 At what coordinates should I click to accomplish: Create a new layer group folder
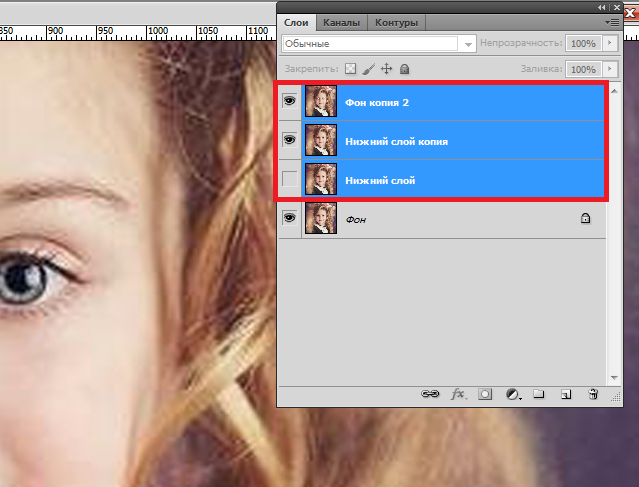coord(539,394)
